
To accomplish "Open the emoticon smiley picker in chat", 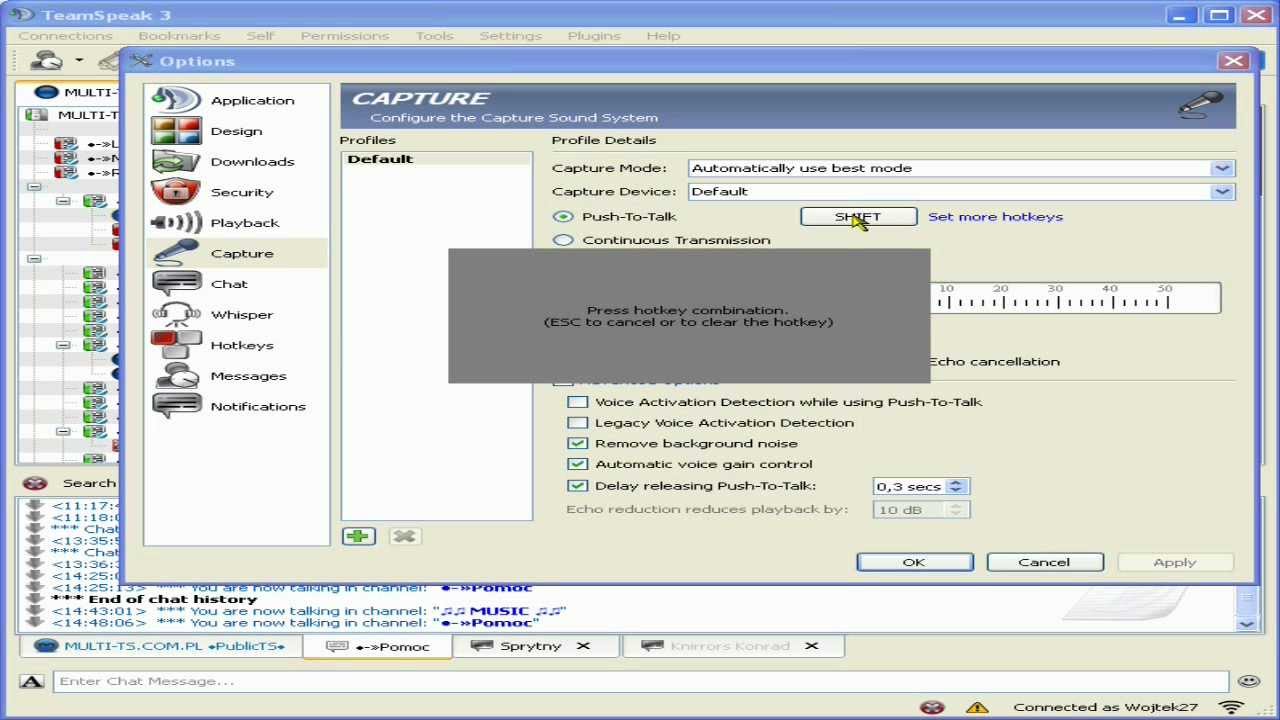I will click(x=1248, y=681).
